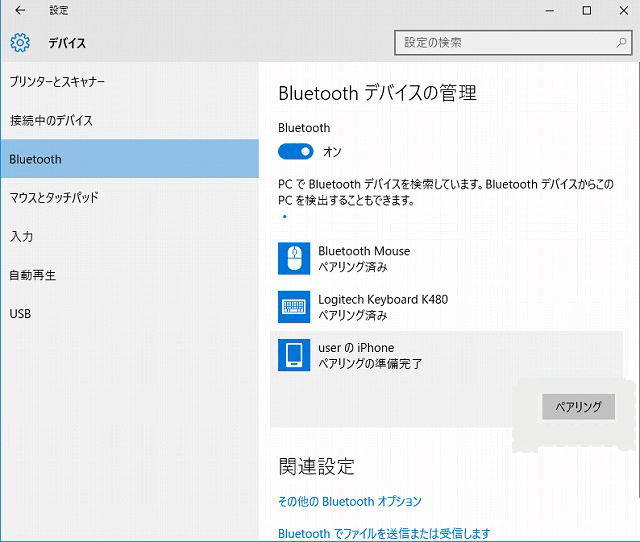
Task: Click Bluetooth でファイルを送信または受信します link
Action: click(x=384, y=534)
